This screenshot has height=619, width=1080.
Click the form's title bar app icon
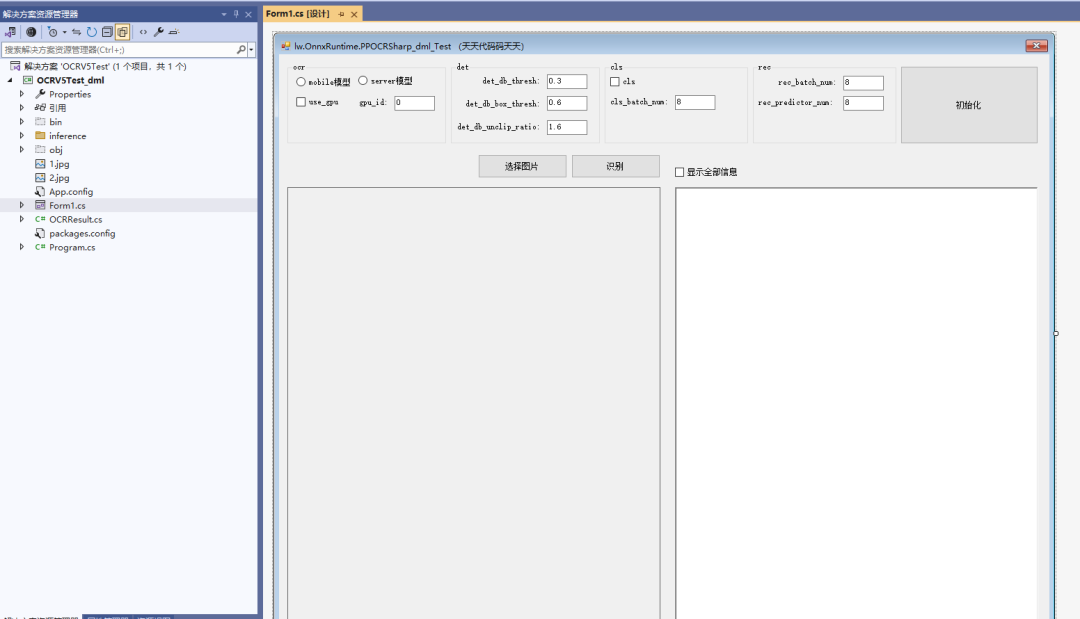click(x=286, y=46)
